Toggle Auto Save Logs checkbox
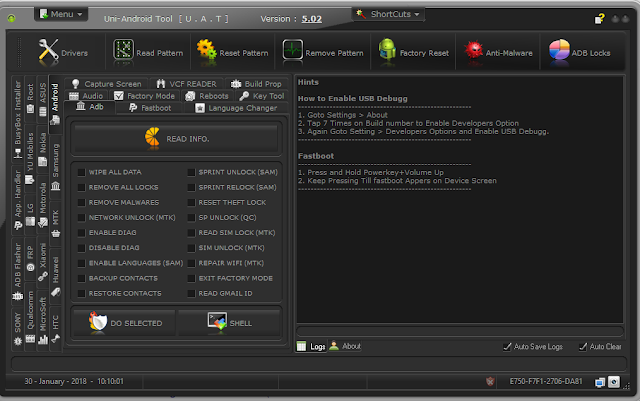 [x=507, y=347]
